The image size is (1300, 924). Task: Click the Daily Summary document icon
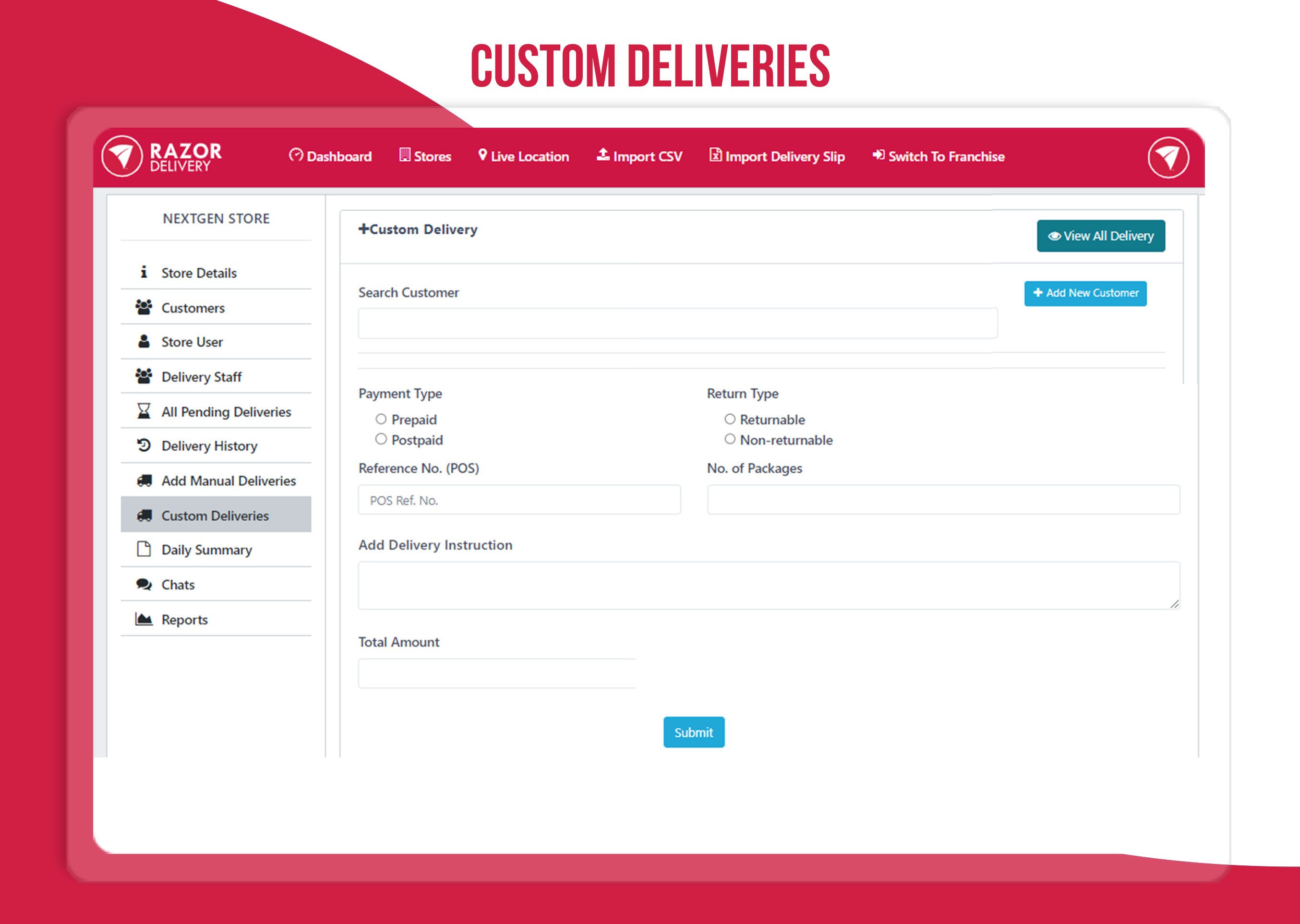coord(144,550)
